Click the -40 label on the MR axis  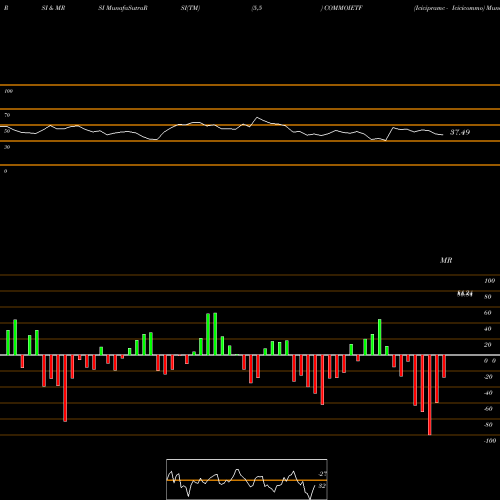[488, 393]
